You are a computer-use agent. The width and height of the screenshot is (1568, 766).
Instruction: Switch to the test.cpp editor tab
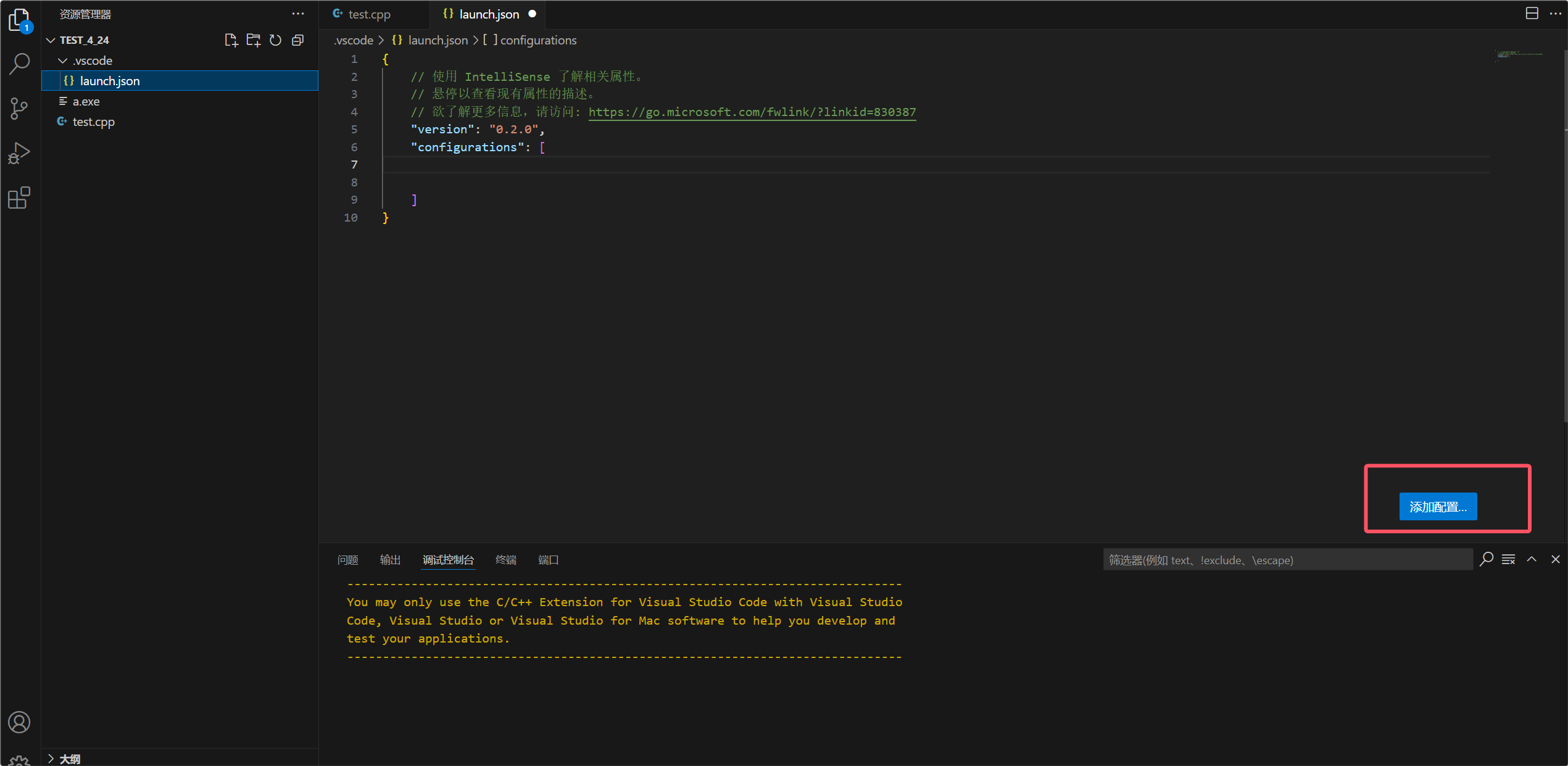point(368,14)
